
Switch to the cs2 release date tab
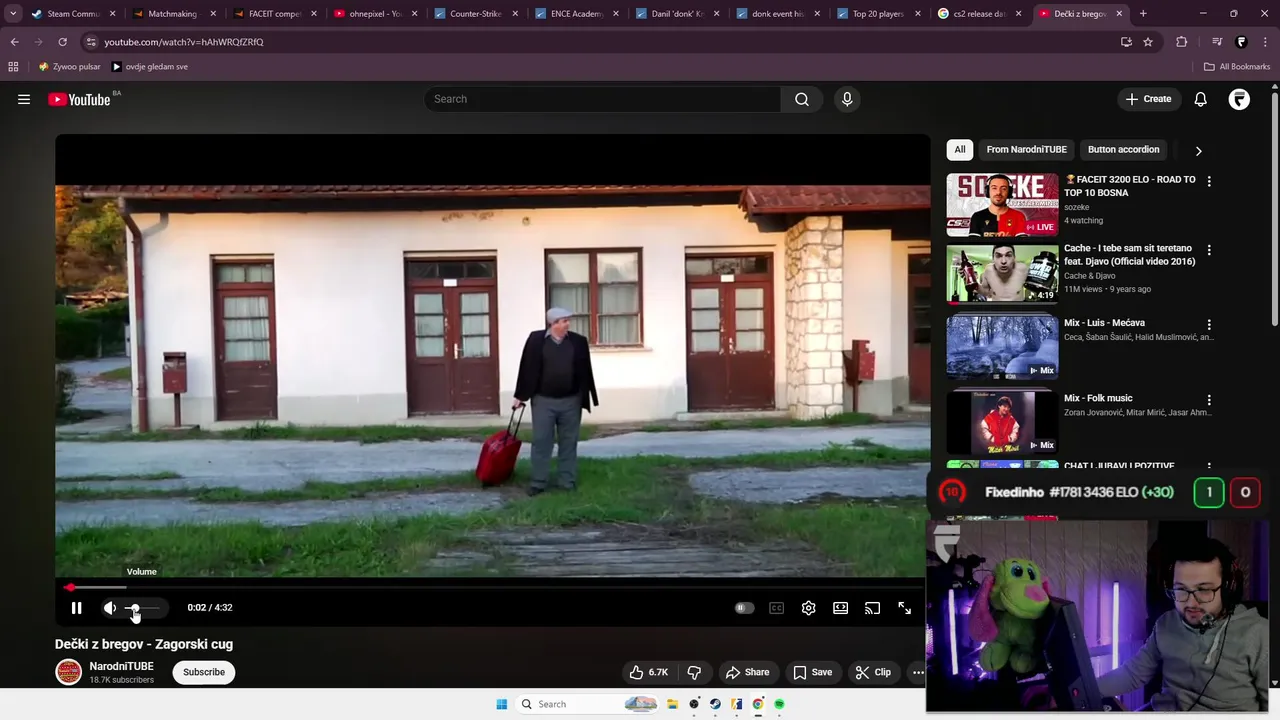click(x=978, y=14)
